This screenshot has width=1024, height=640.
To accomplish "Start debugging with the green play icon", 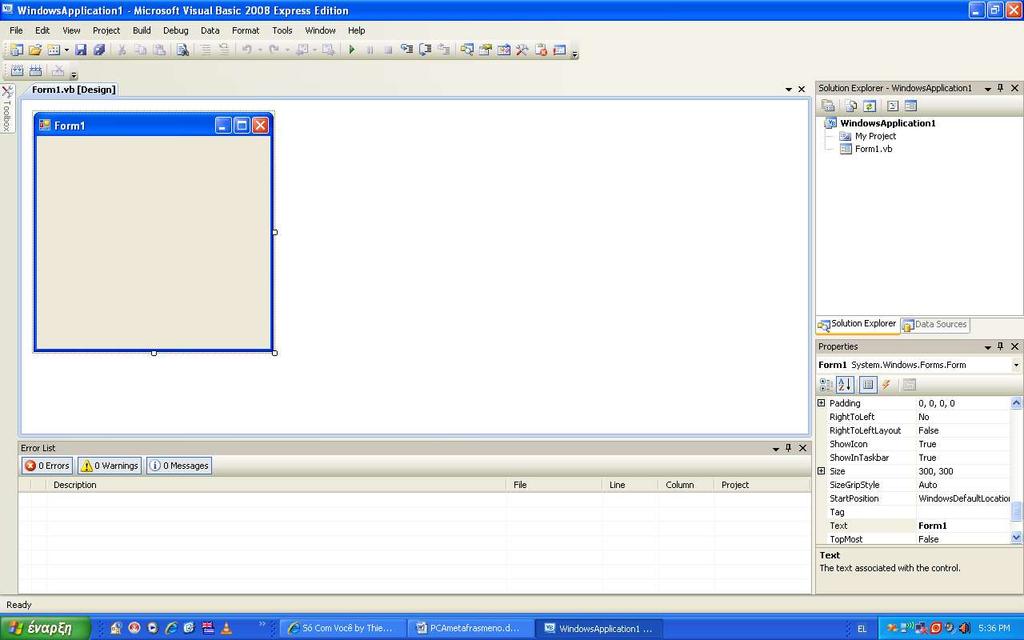I will pyautogui.click(x=351, y=50).
